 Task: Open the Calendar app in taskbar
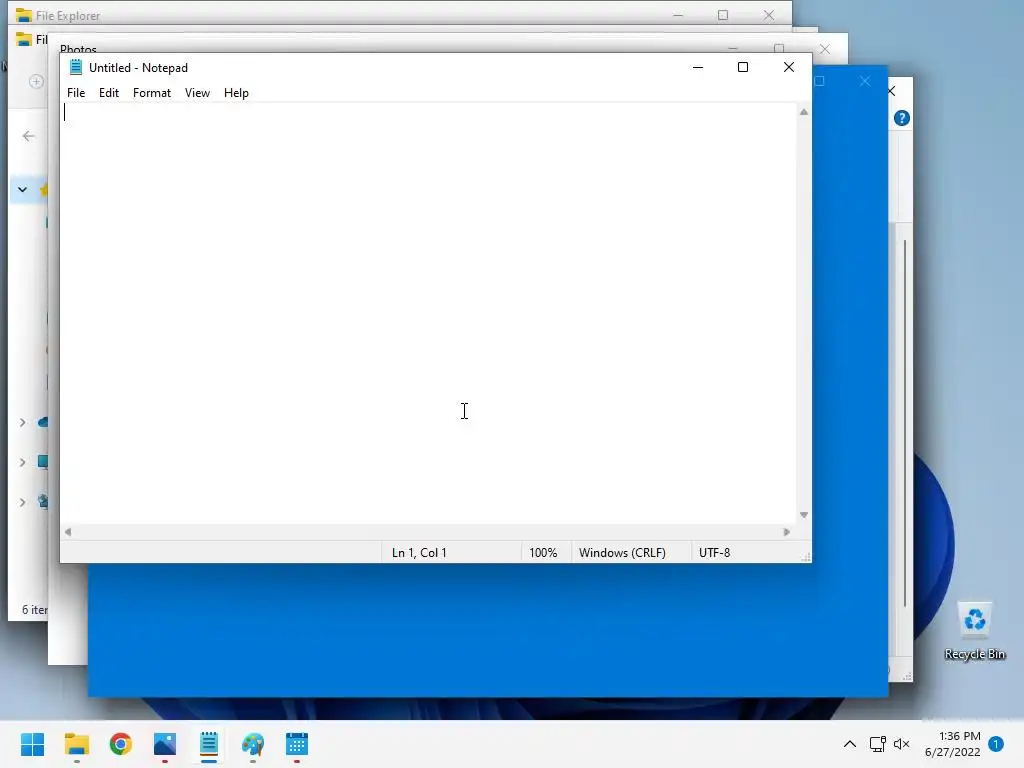tap(296, 744)
